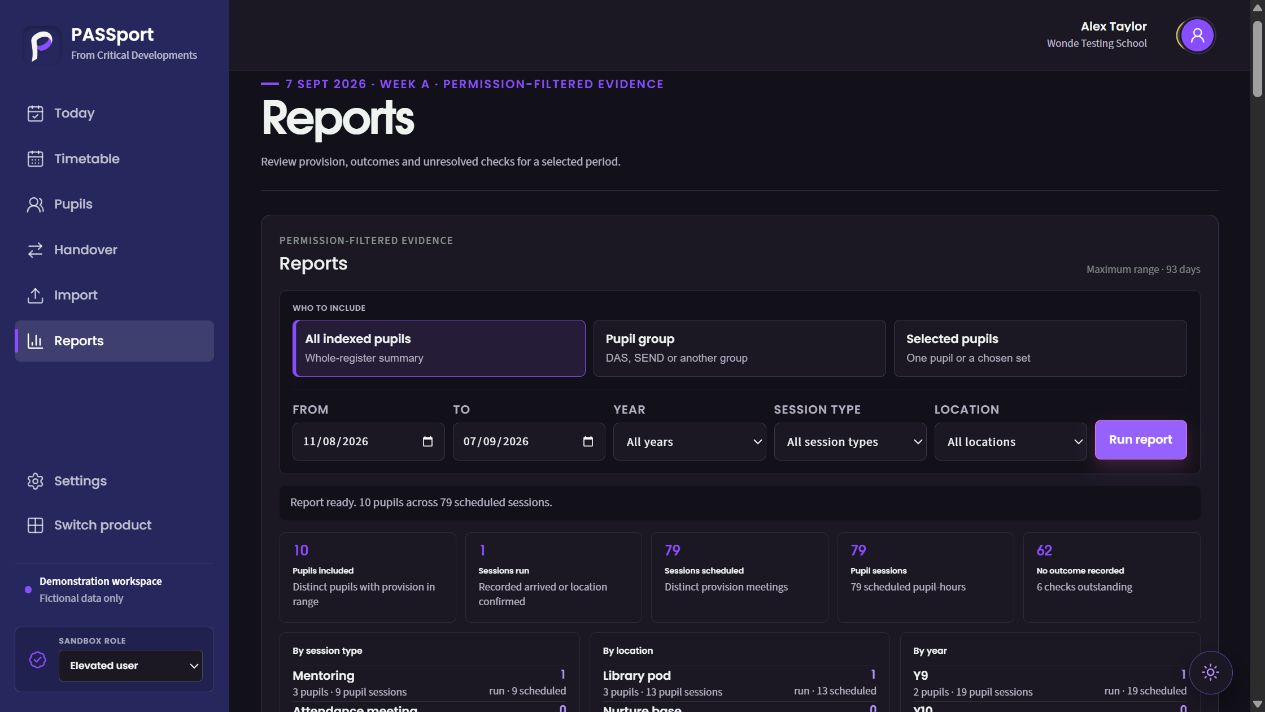Click the sandbox role shield check icon
This screenshot has height=712, width=1265.
(x=38, y=660)
